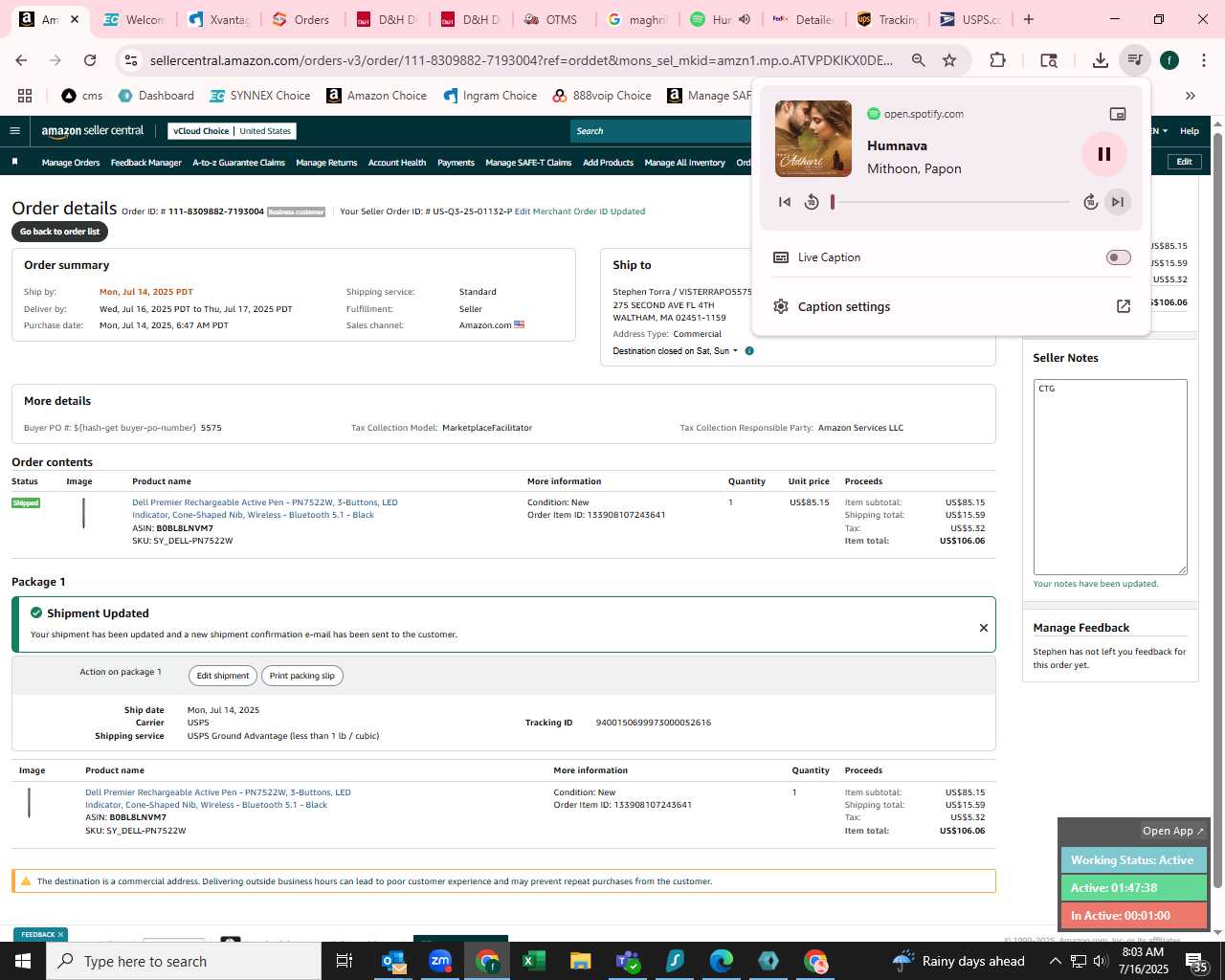Open Dell Premier Active Pen link in Order contents

(265, 508)
